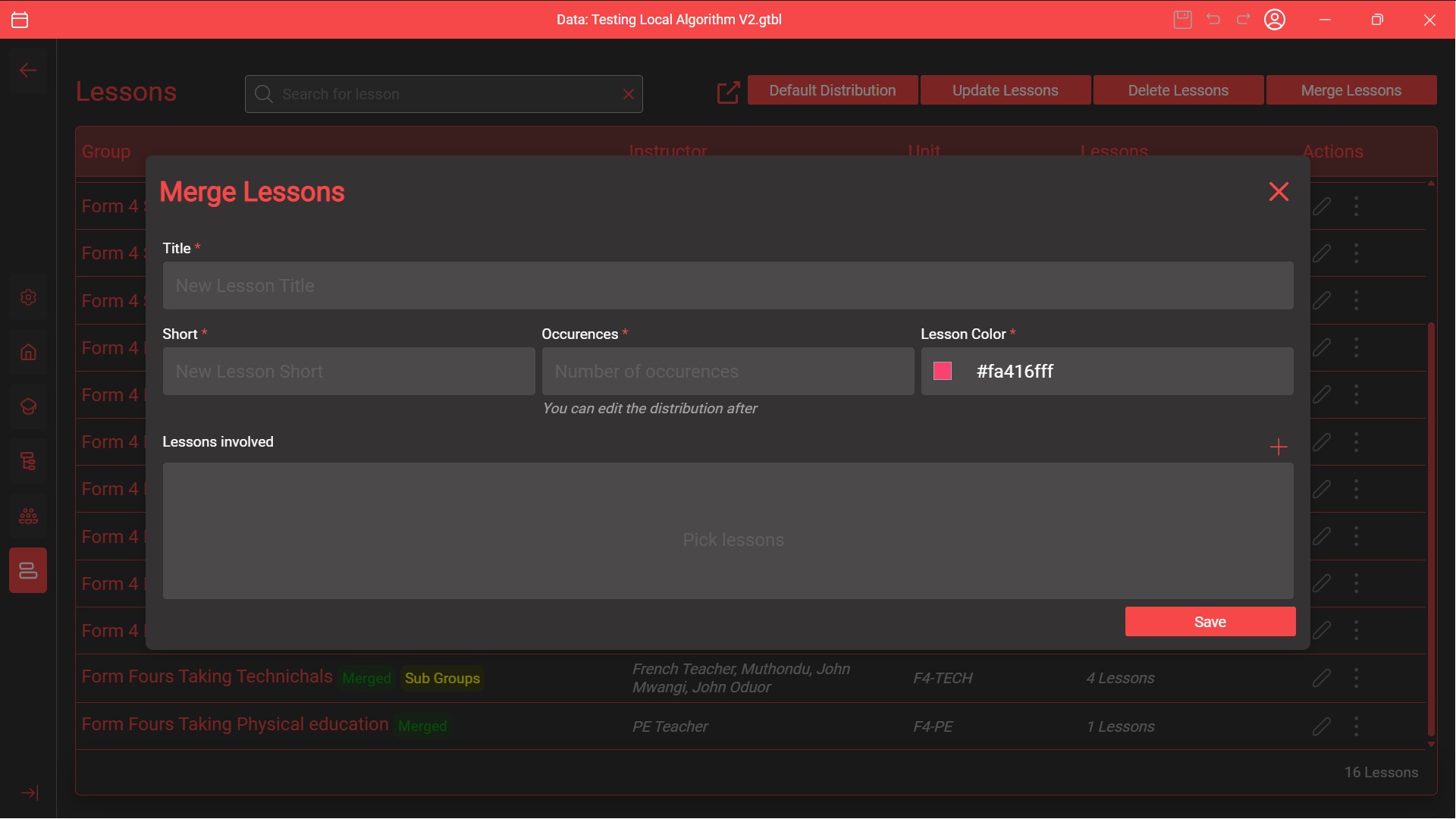Open the user account profile icon
The width and height of the screenshot is (1456, 819).
click(1275, 20)
